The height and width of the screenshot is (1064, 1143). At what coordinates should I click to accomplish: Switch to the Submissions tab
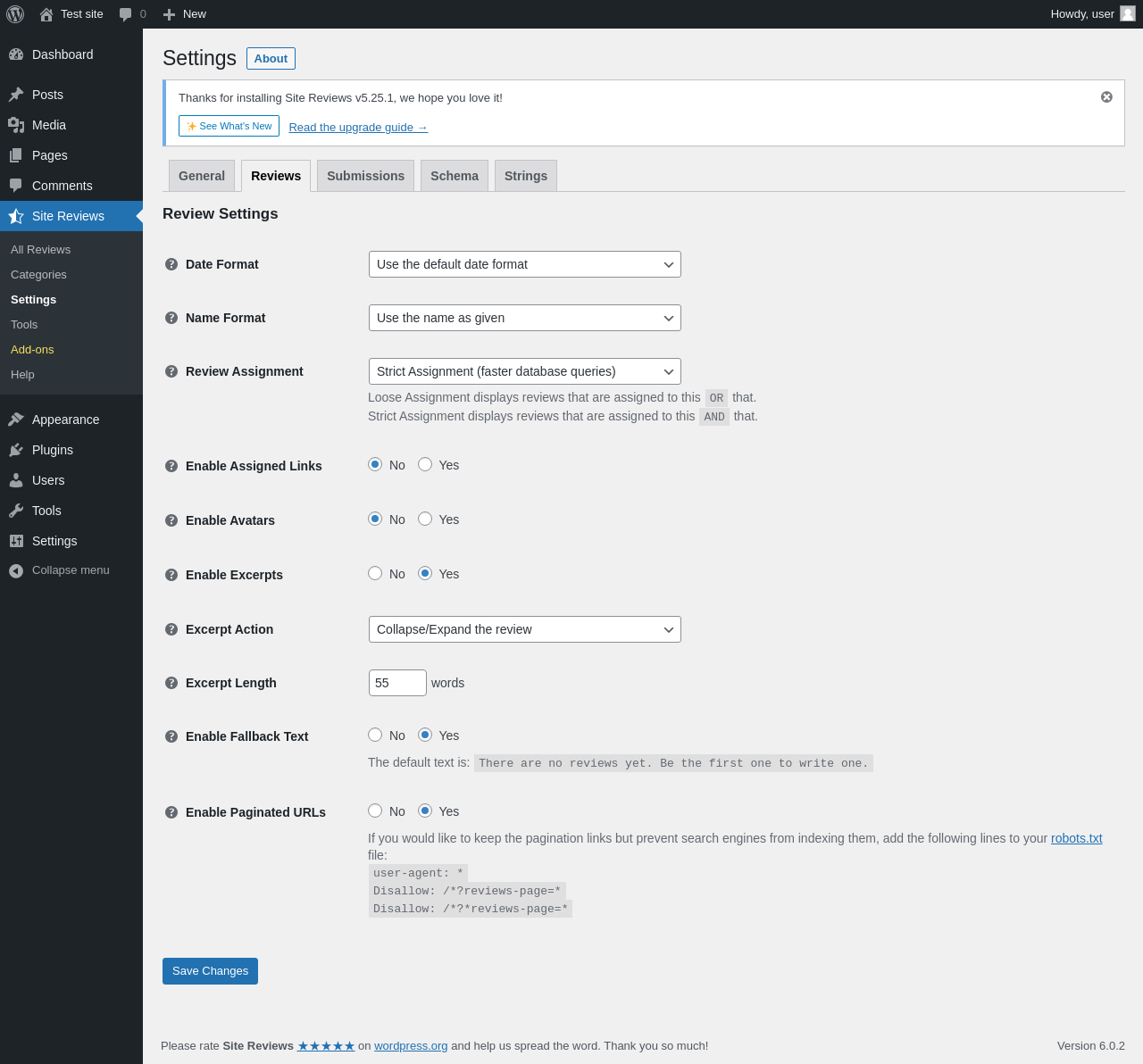tap(365, 176)
